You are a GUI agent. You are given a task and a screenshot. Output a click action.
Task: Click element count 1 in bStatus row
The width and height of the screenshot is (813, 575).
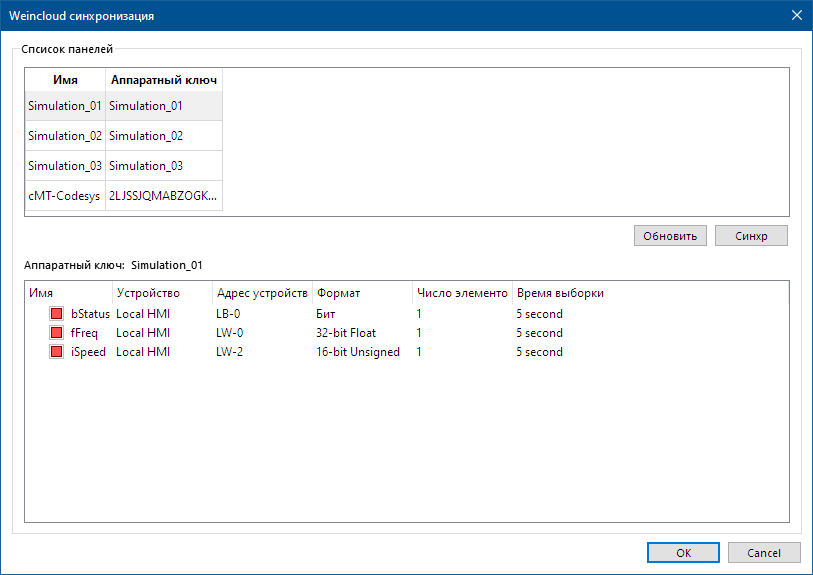[419, 314]
